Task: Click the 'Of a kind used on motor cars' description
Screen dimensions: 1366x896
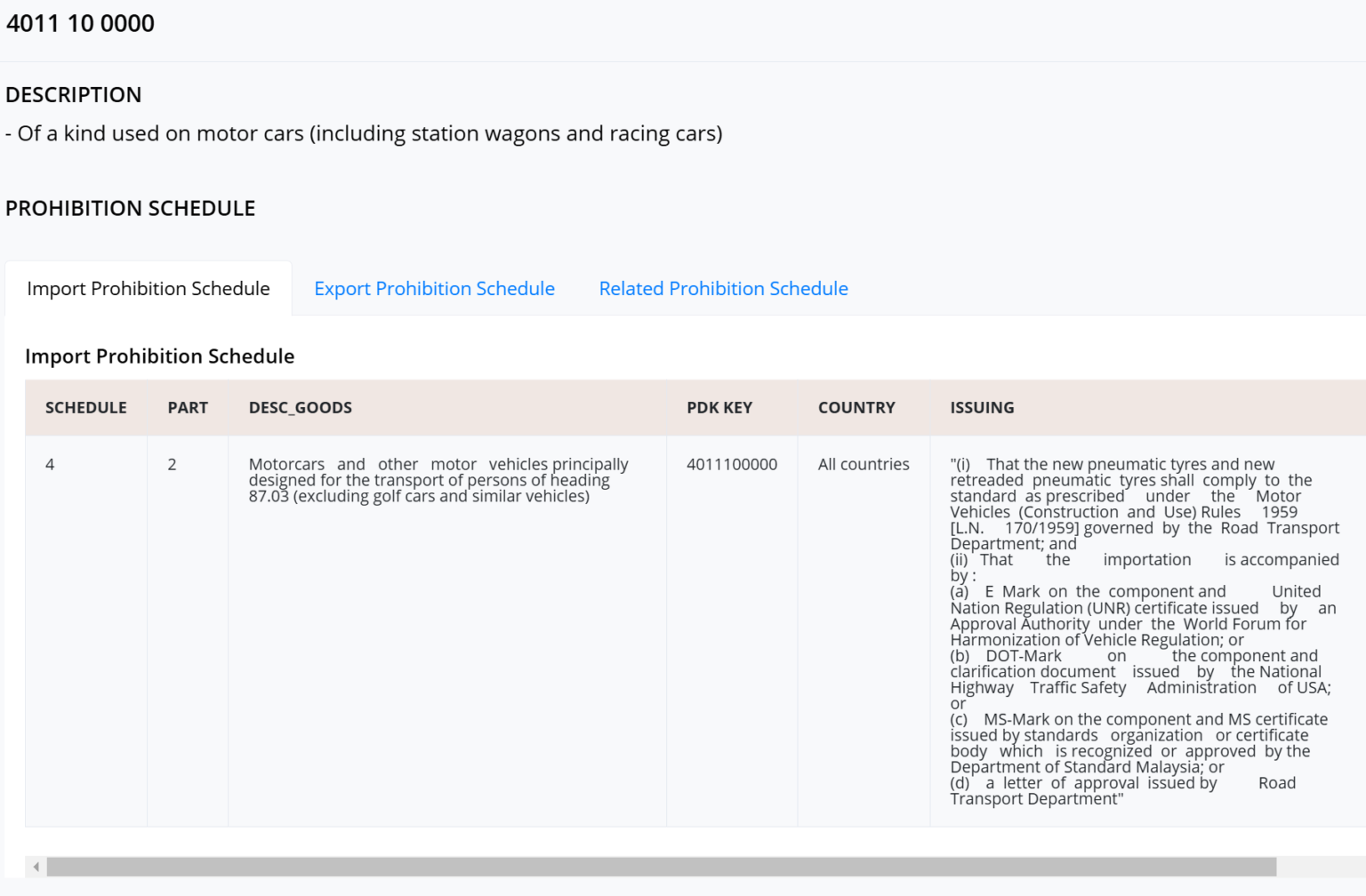Action: point(365,133)
